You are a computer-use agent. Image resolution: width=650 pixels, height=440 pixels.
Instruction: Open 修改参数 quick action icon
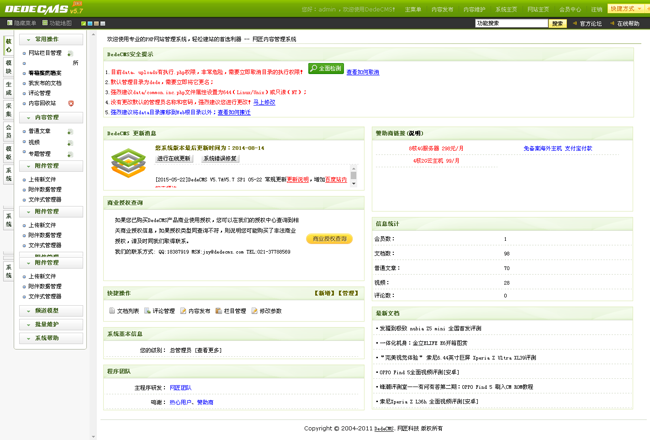[254, 311]
